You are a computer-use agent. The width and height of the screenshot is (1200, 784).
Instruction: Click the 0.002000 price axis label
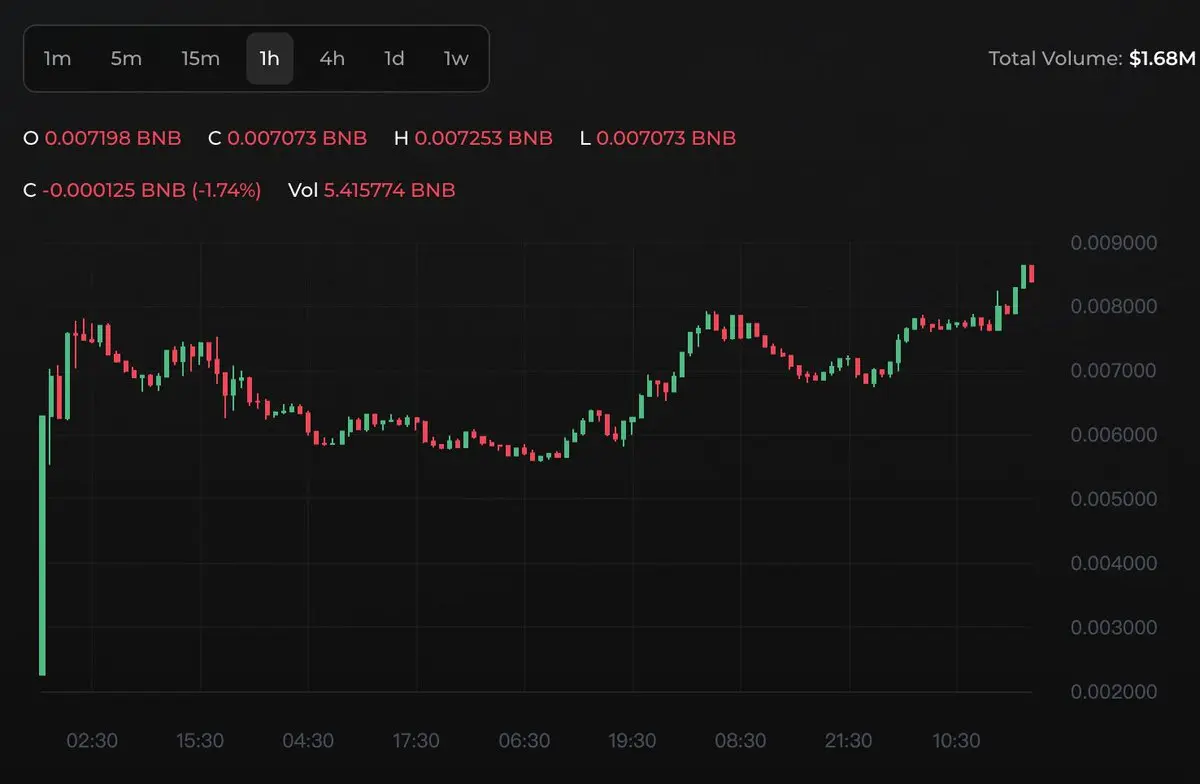click(x=1113, y=691)
